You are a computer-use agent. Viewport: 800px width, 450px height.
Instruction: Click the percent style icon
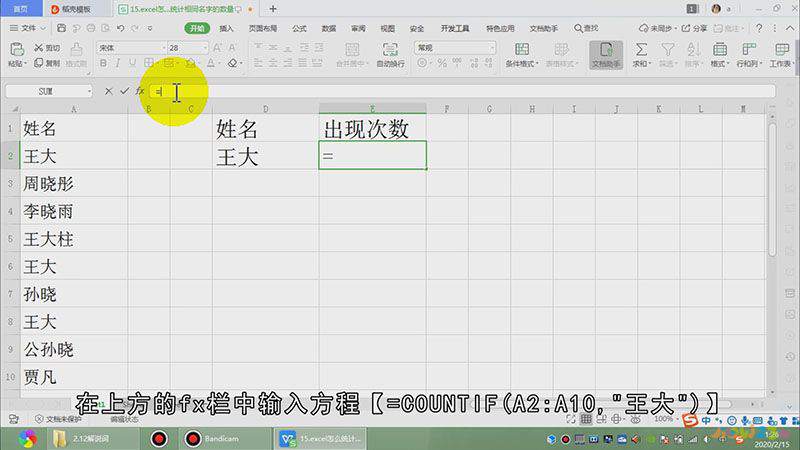442,63
